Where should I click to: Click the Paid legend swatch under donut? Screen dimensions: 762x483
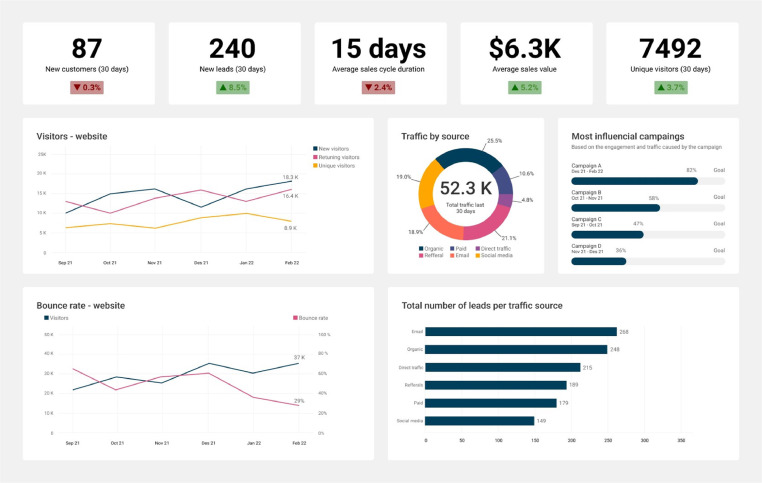click(x=452, y=249)
